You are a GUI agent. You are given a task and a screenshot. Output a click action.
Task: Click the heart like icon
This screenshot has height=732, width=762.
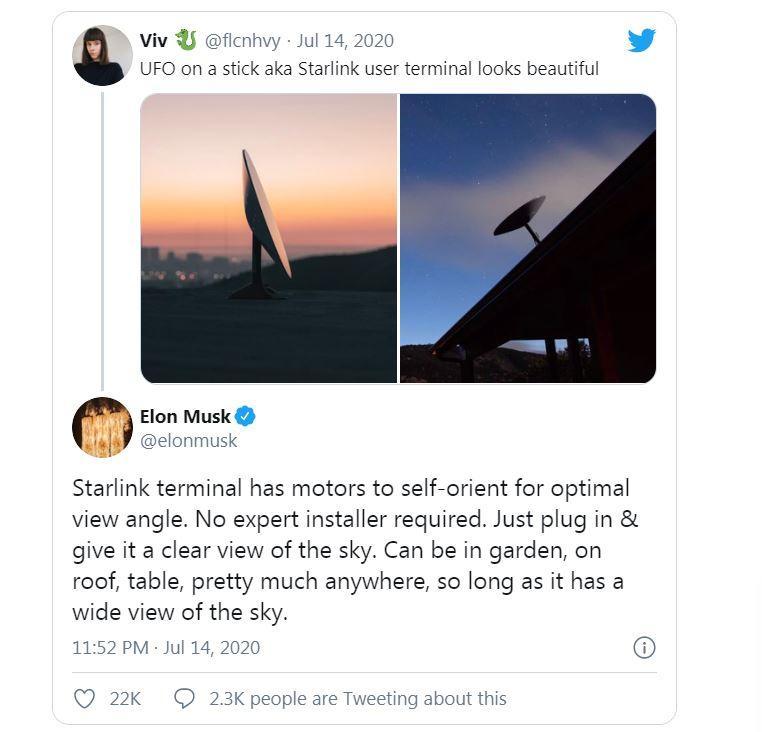[x=85, y=698]
